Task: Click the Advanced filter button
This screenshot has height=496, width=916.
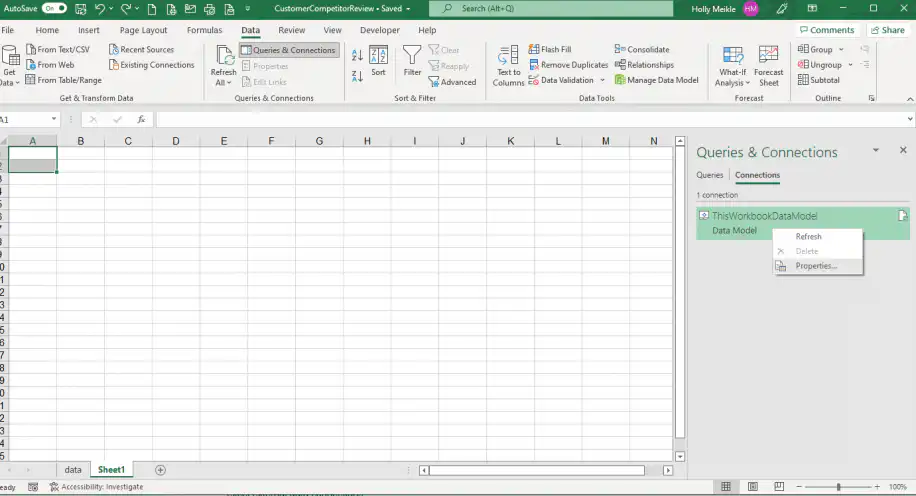Action: click(x=453, y=82)
